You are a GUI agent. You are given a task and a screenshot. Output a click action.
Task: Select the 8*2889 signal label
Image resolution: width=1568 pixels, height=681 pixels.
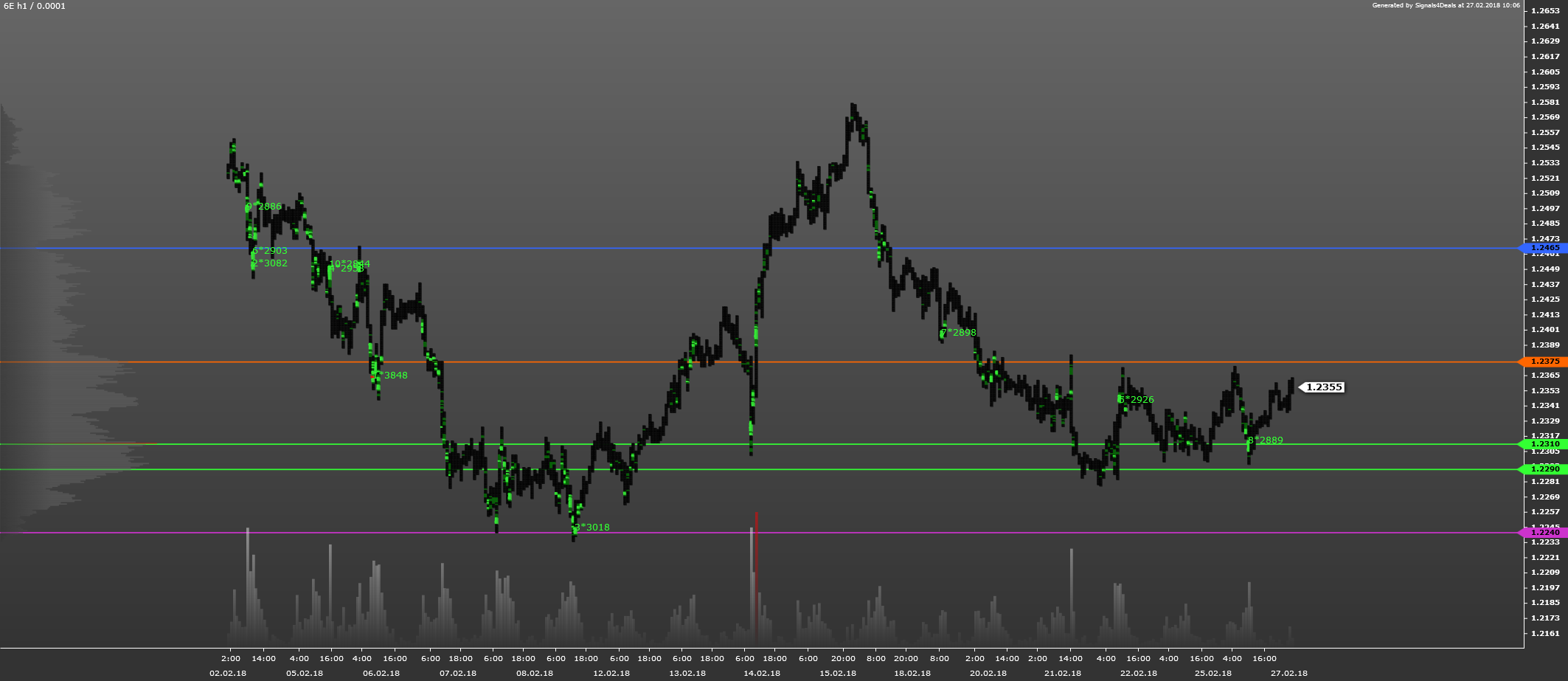(x=1266, y=440)
